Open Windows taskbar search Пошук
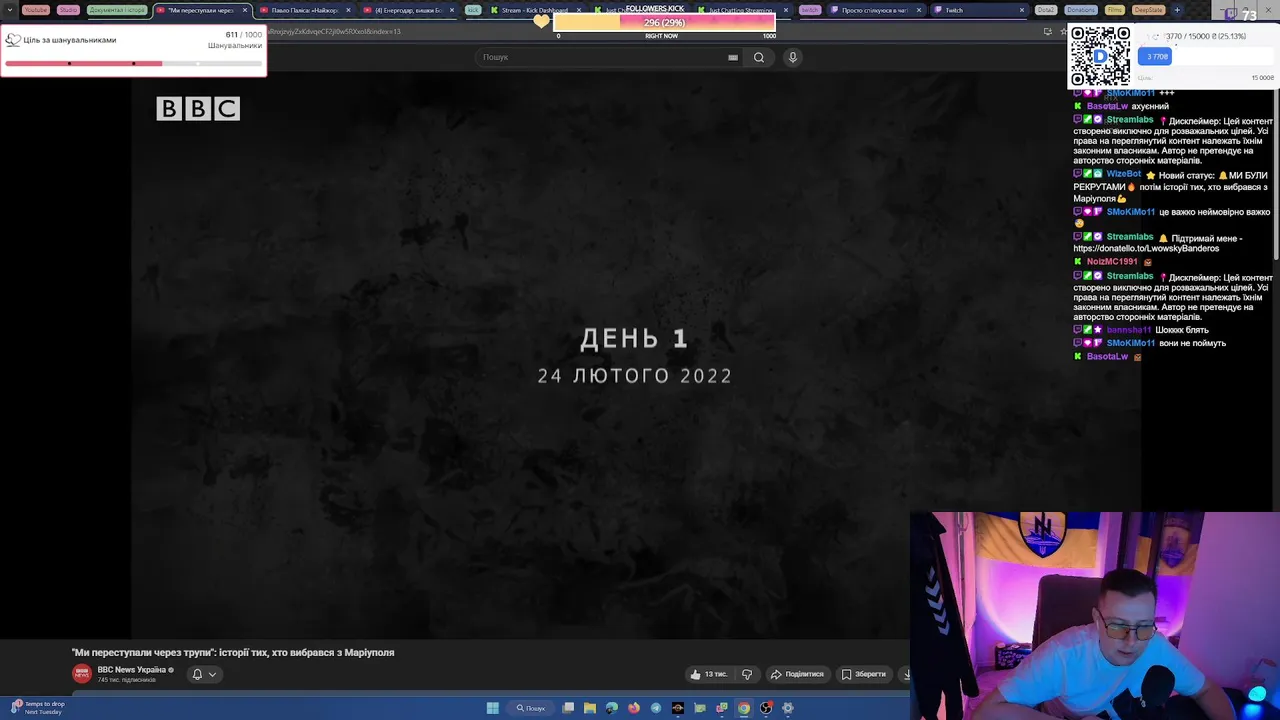Image resolution: width=1280 pixels, height=720 pixels. click(x=530, y=708)
